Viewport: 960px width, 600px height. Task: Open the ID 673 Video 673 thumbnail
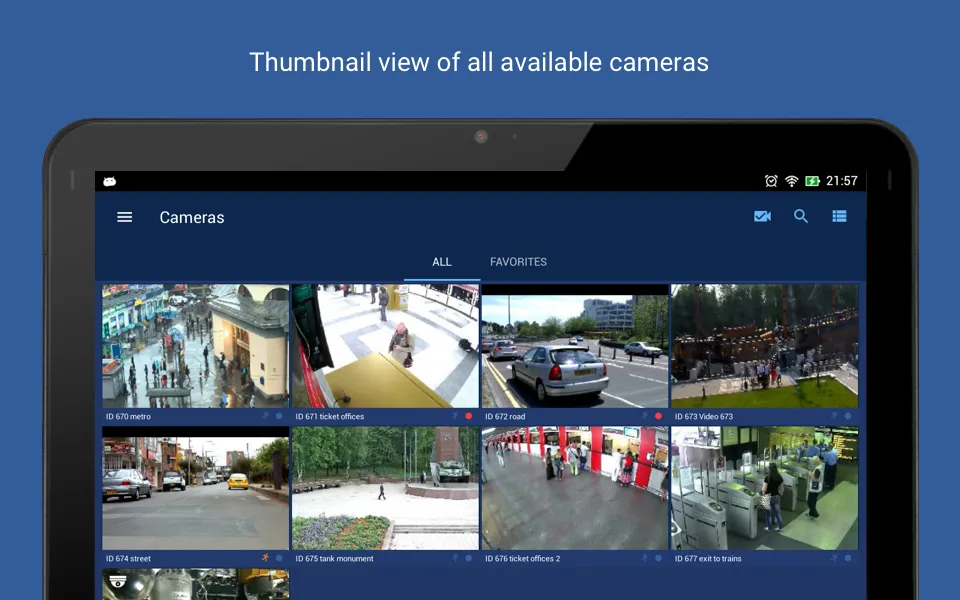[765, 346]
